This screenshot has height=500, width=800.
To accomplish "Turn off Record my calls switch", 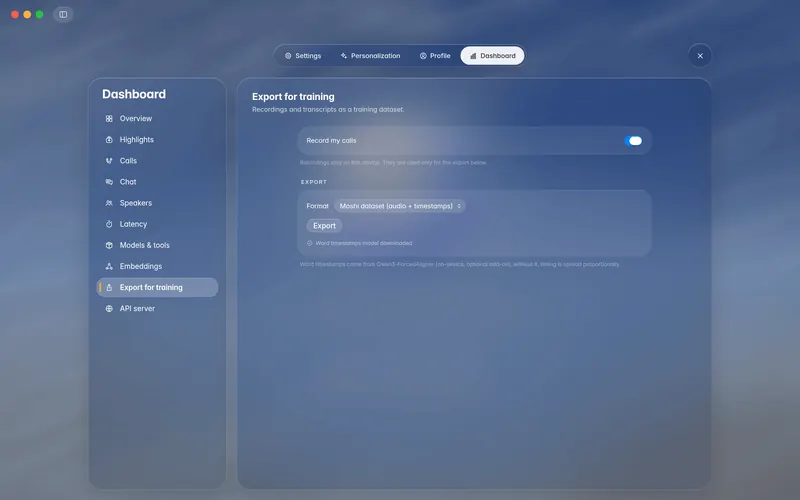I will point(633,141).
